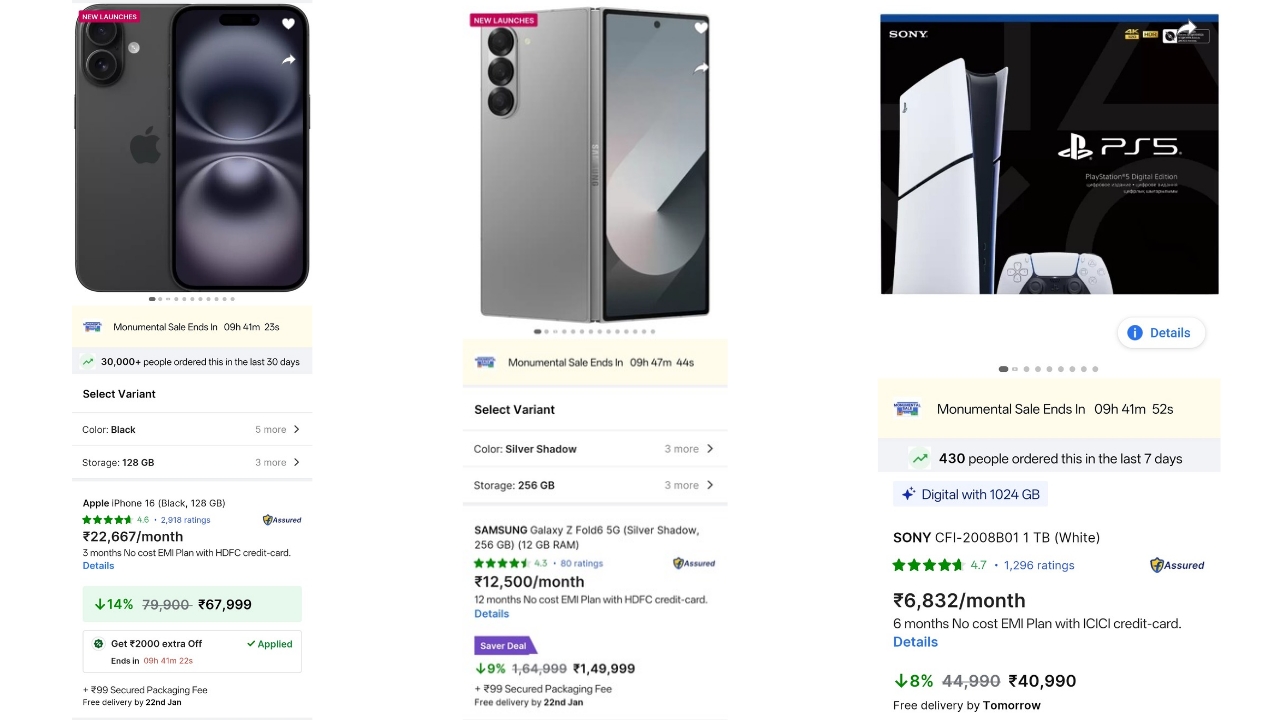Screen dimensions: 1280x720
Task: Add iPhone 16 to wishlist via heart icon
Action: [x=288, y=24]
